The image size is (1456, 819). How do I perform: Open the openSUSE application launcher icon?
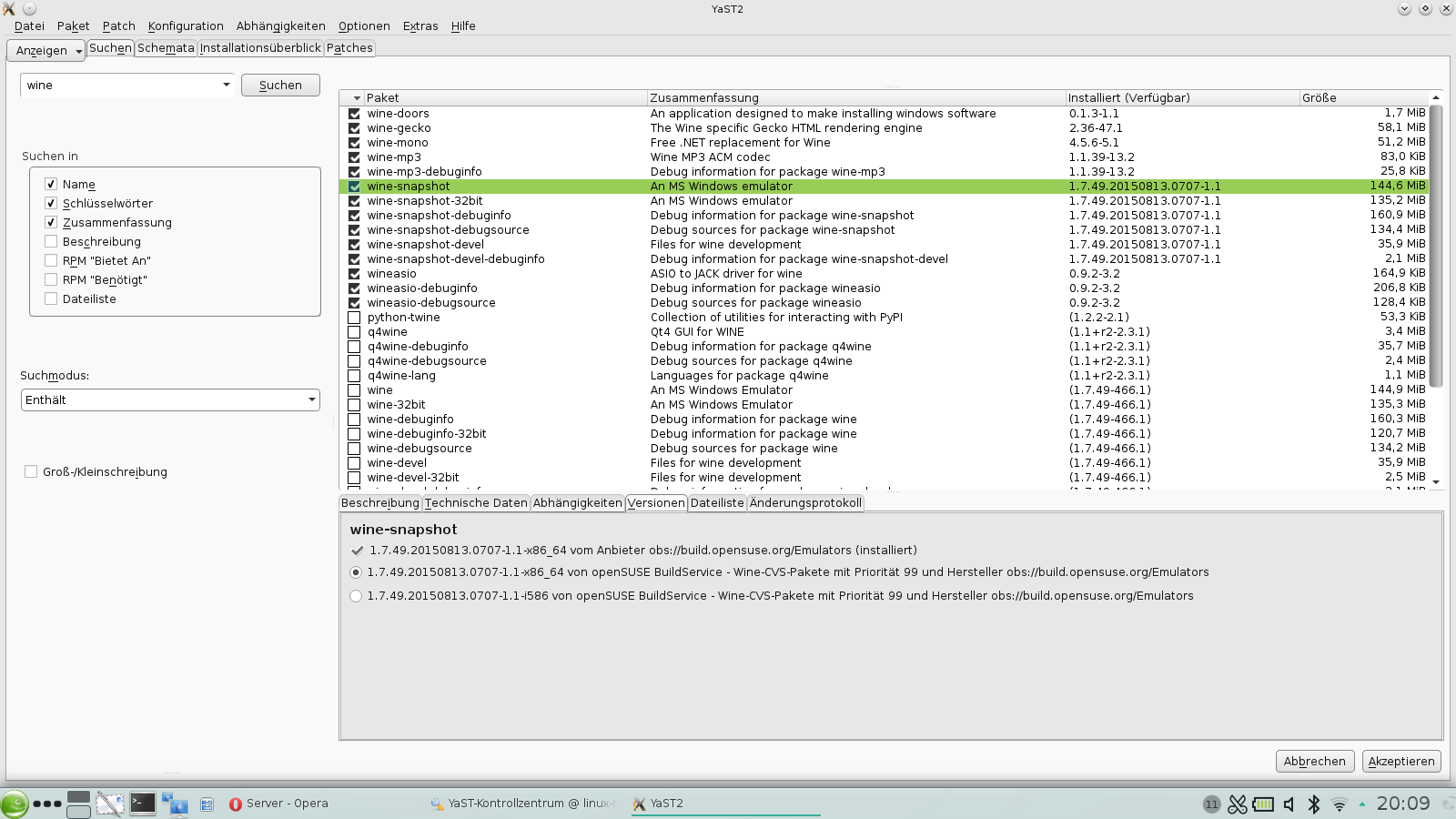tap(14, 804)
